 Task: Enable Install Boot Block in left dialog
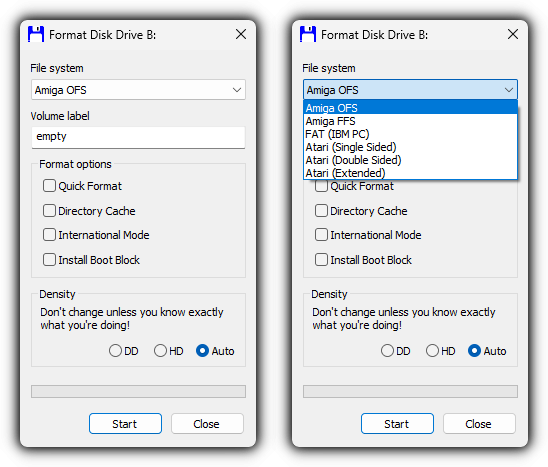click(x=49, y=260)
